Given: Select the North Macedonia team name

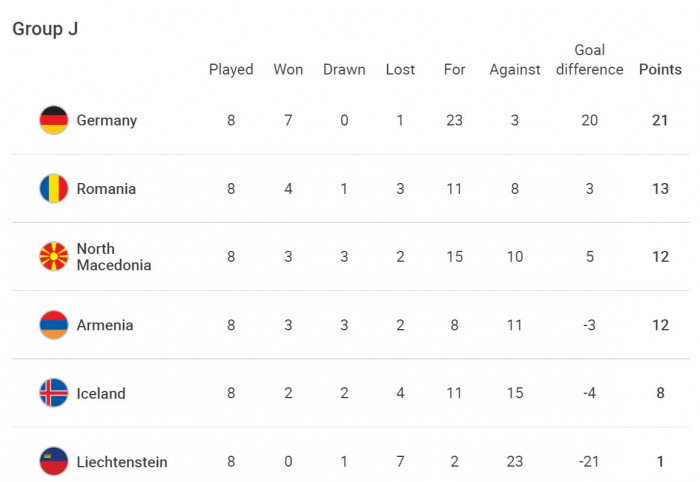Looking at the screenshot, I should (x=114, y=257).
